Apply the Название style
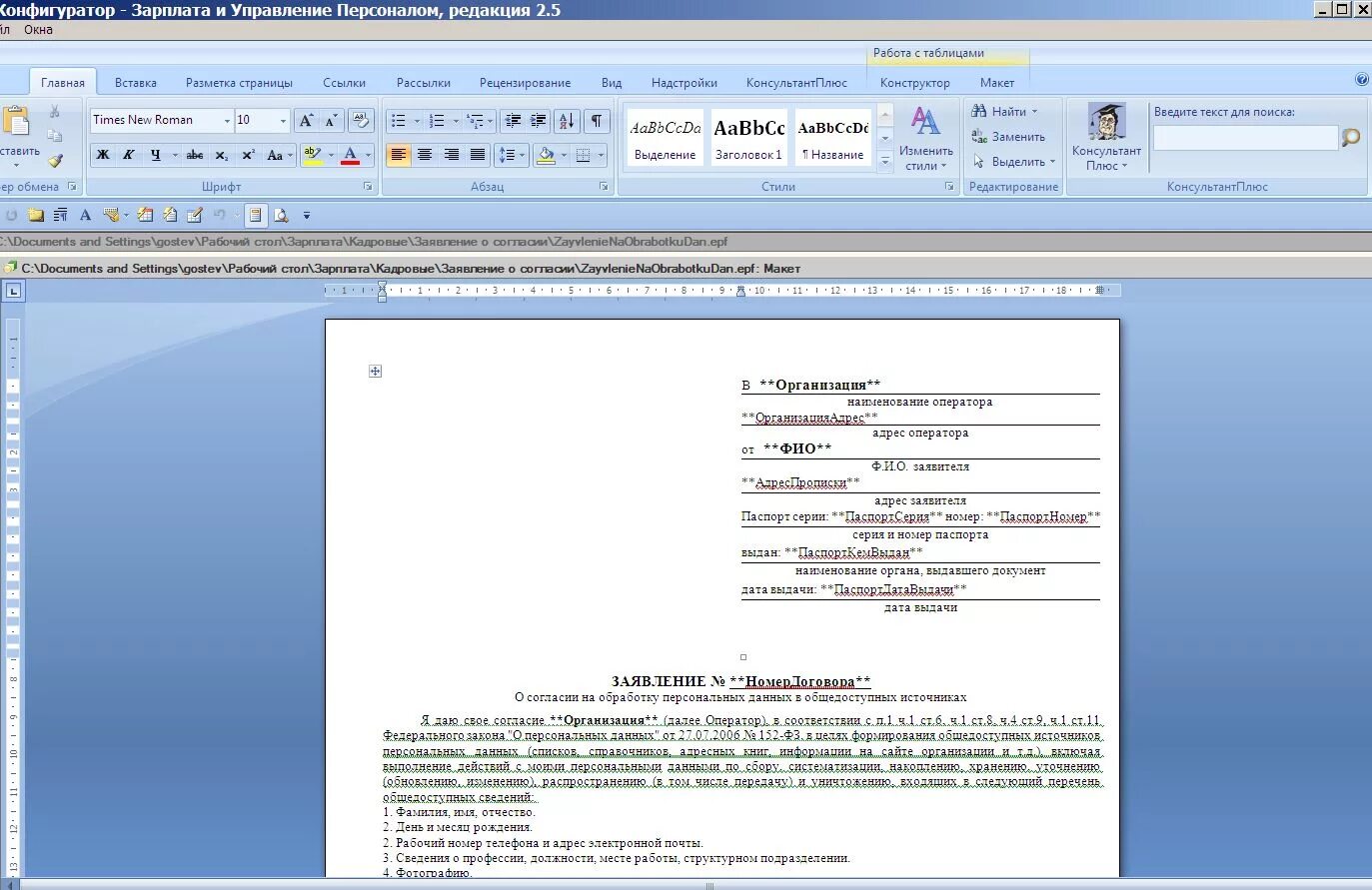This screenshot has width=1372, height=890. click(x=832, y=138)
